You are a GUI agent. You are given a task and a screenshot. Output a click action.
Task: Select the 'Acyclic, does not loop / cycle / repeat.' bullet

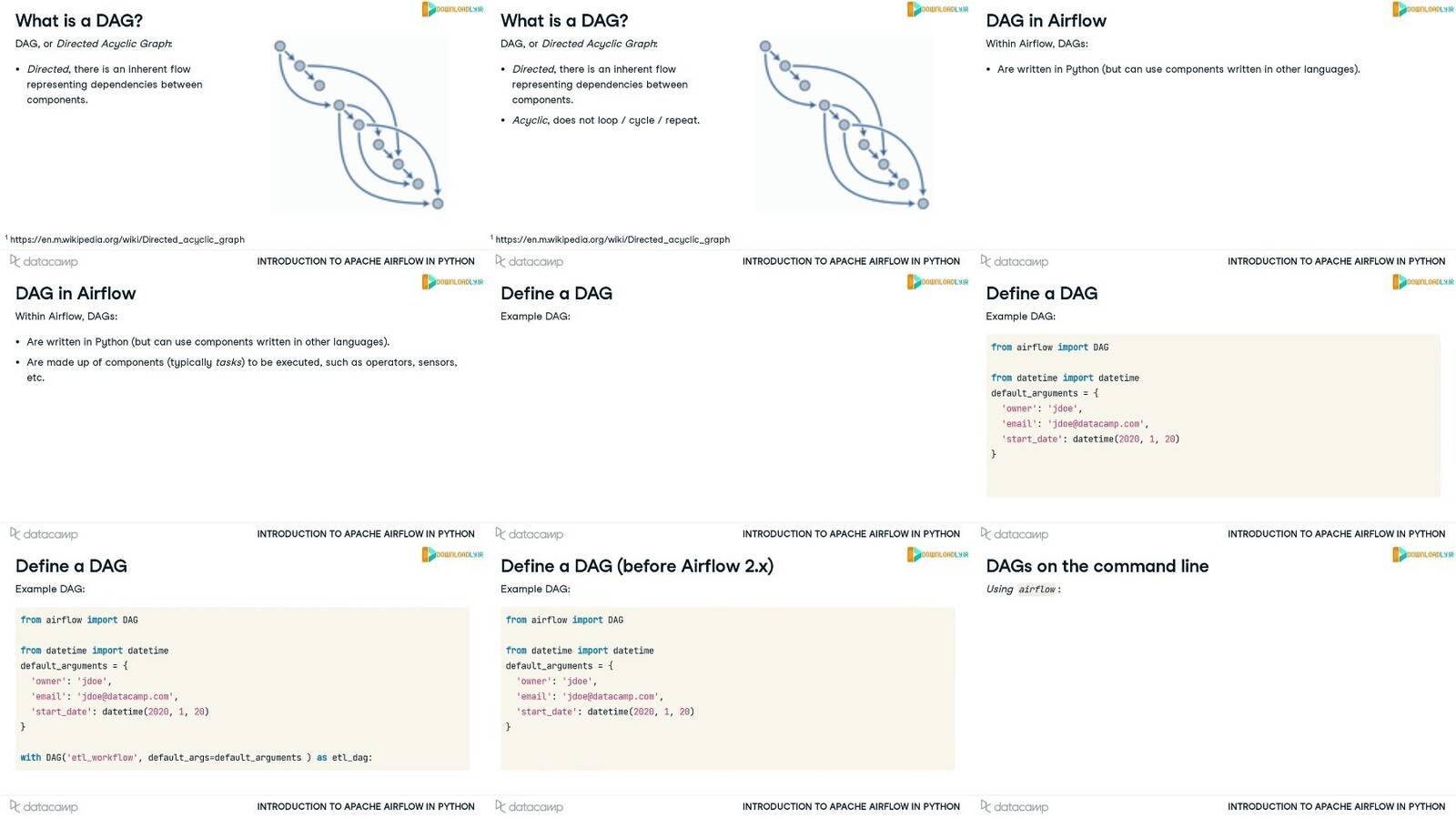point(606,120)
